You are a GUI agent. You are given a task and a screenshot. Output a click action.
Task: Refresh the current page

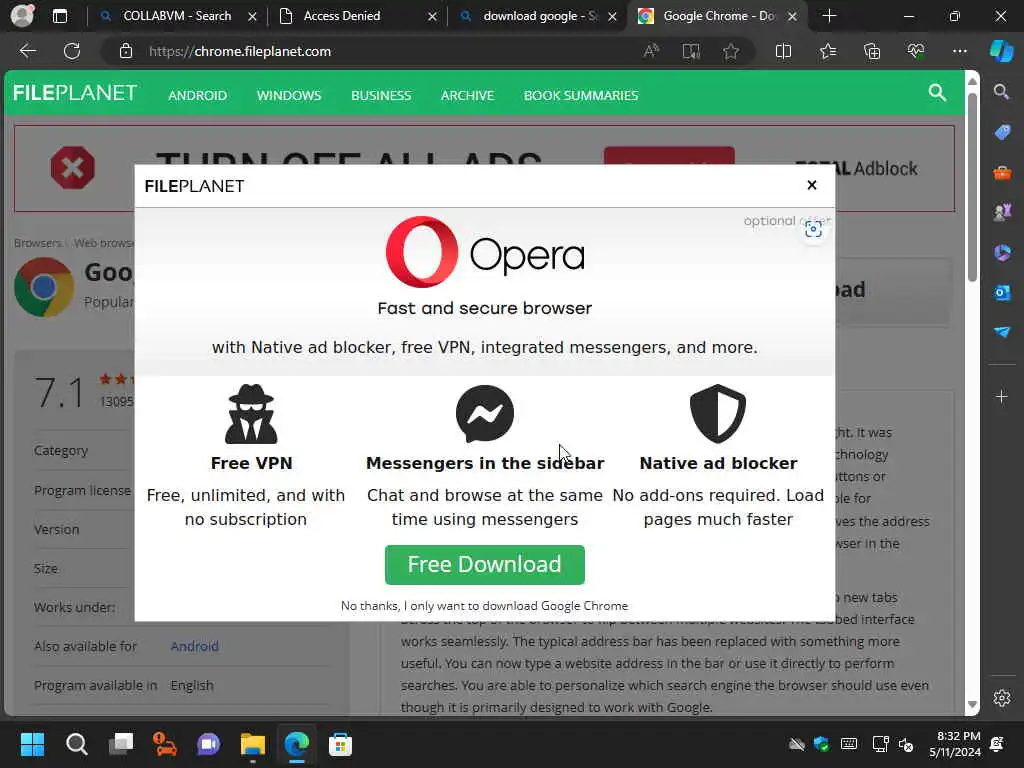(72, 51)
